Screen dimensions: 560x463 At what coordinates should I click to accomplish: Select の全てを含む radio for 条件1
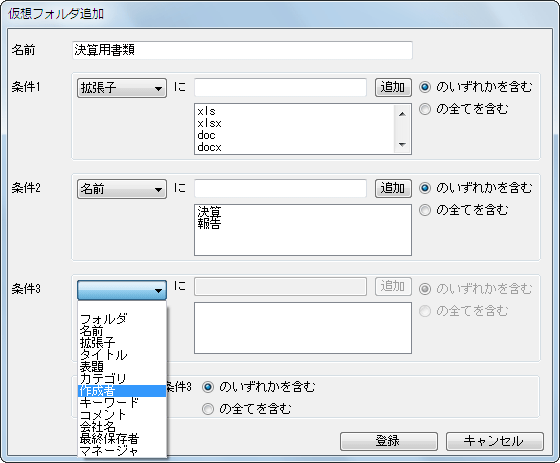pos(425,109)
